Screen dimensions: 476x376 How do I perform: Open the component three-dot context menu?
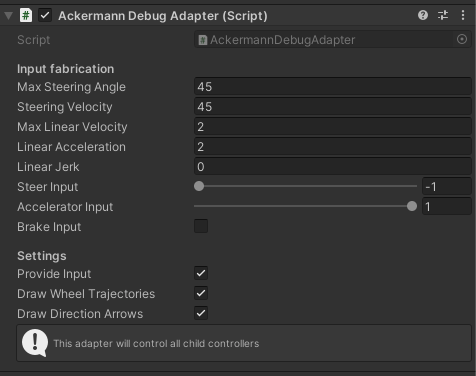pos(463,15)
